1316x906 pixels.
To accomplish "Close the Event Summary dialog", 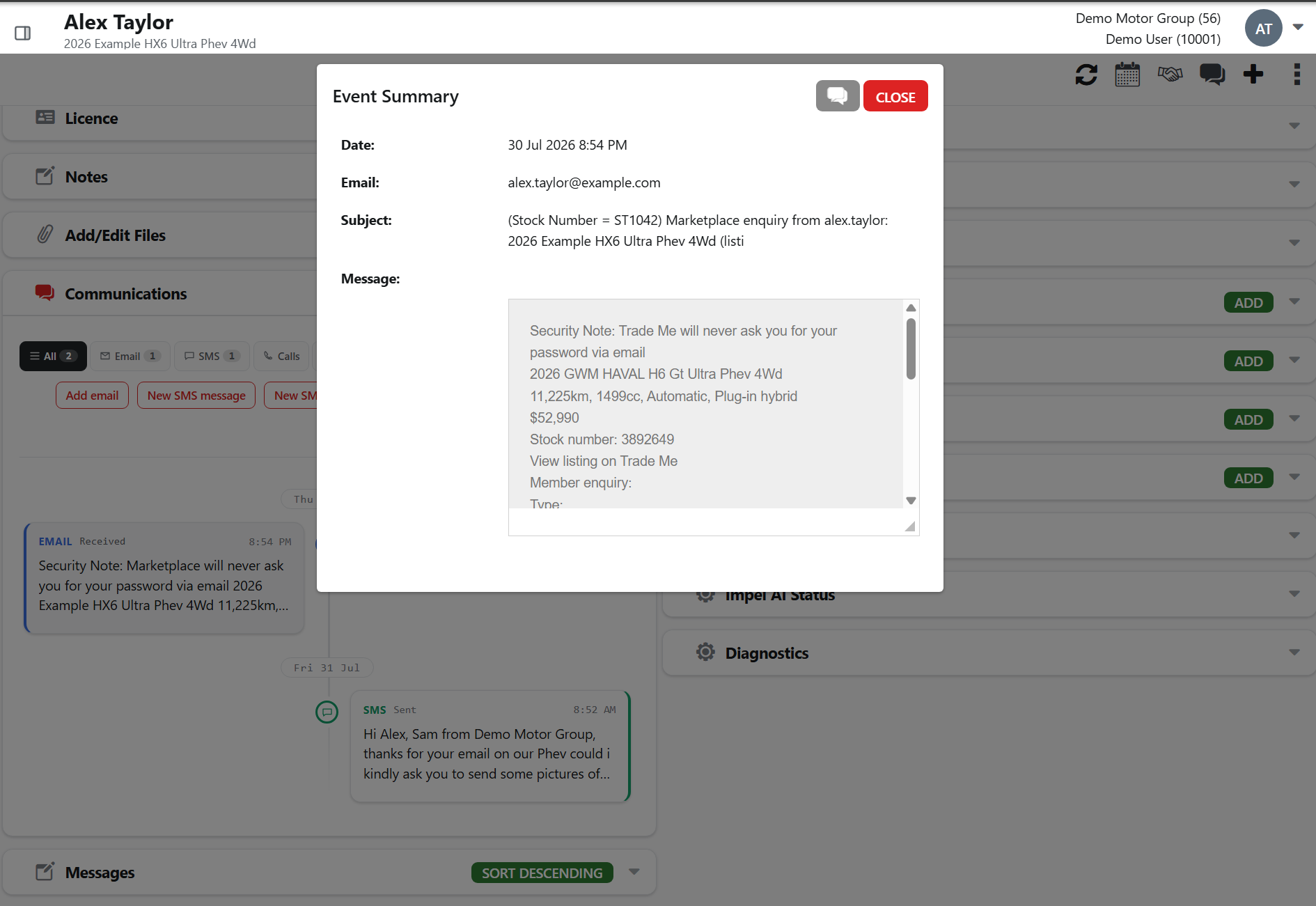I will (895, 96).
